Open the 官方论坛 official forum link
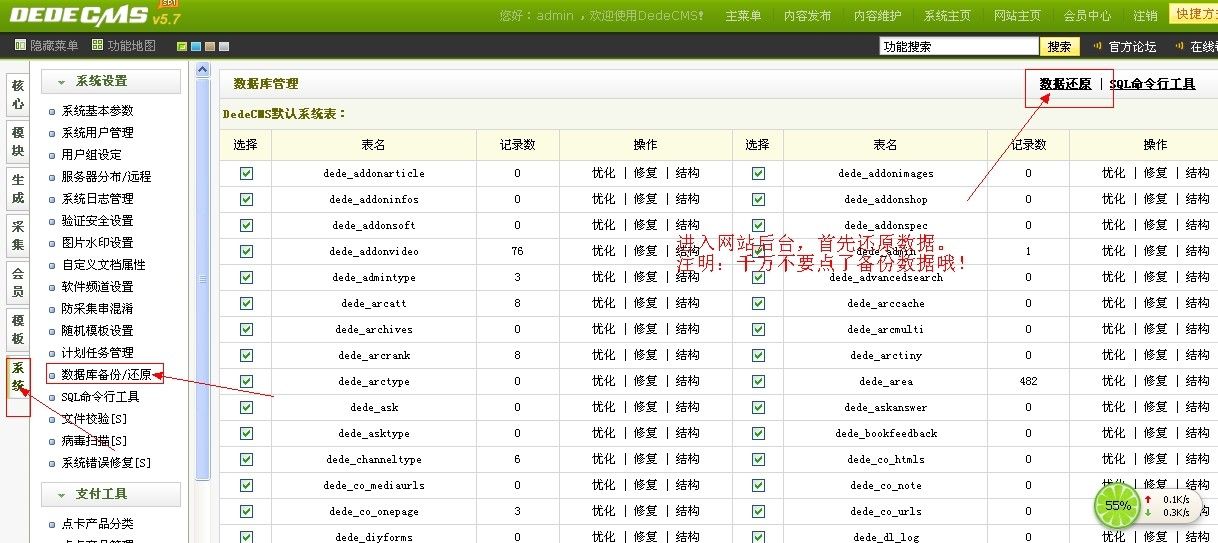This screenshot has width=1218, height=543. (x=1132, y=47)
